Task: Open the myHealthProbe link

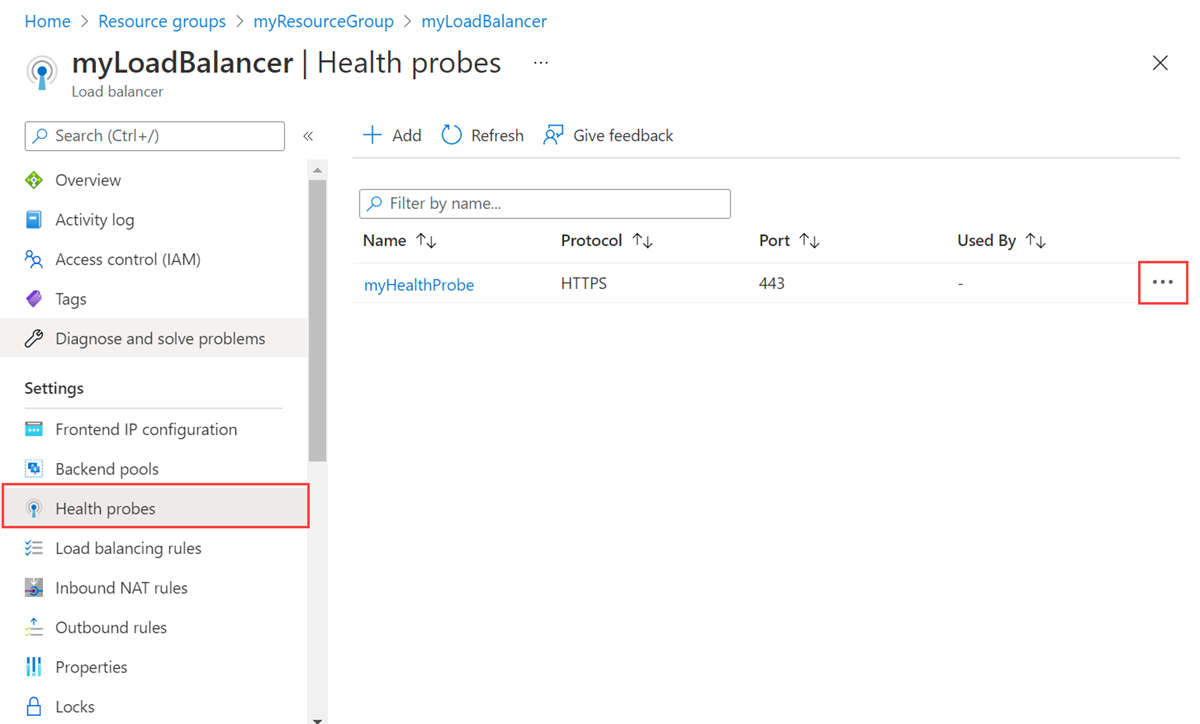Action: point(419,285)
